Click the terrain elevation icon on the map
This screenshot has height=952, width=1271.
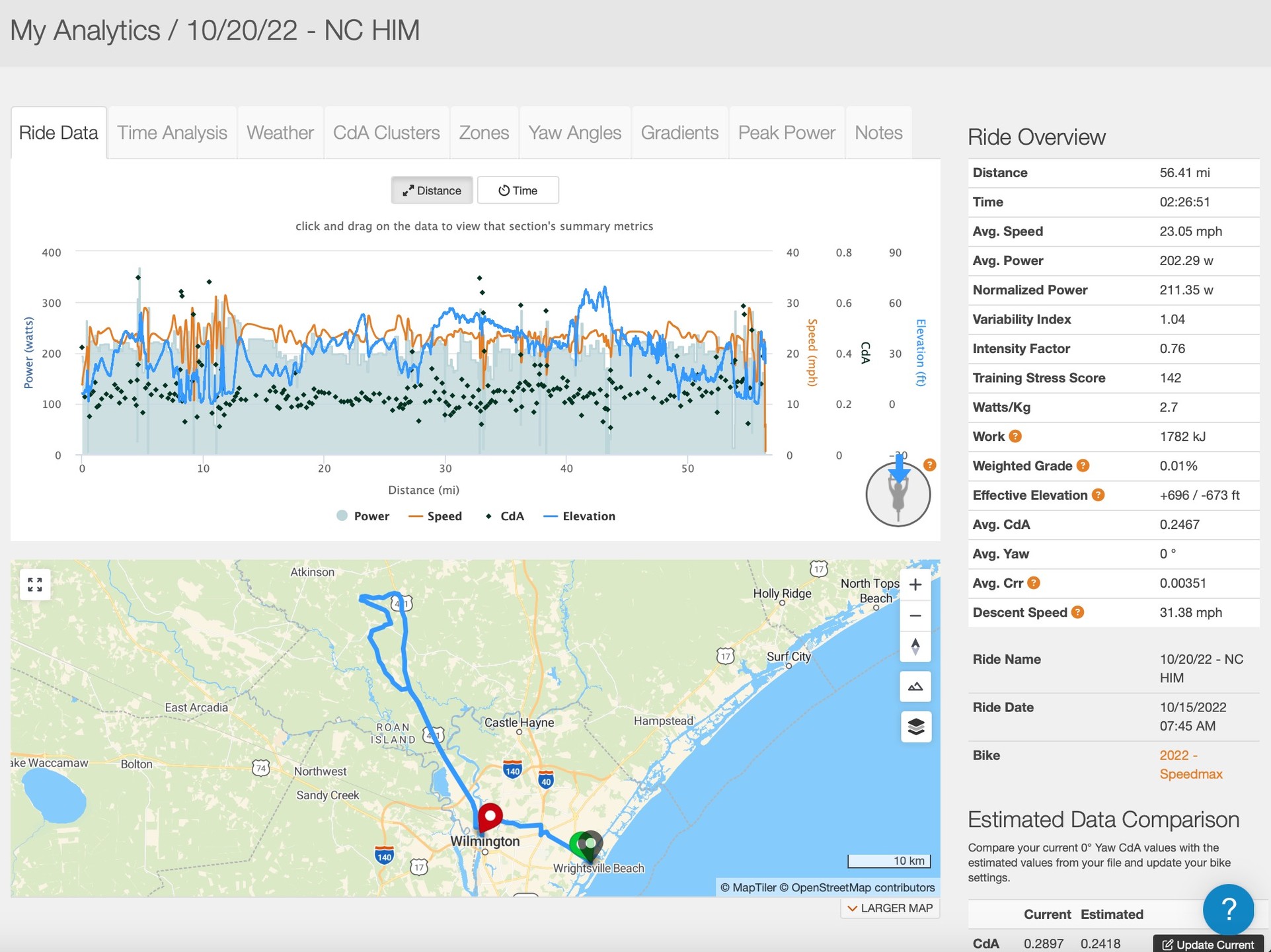[x=915, y=686]
